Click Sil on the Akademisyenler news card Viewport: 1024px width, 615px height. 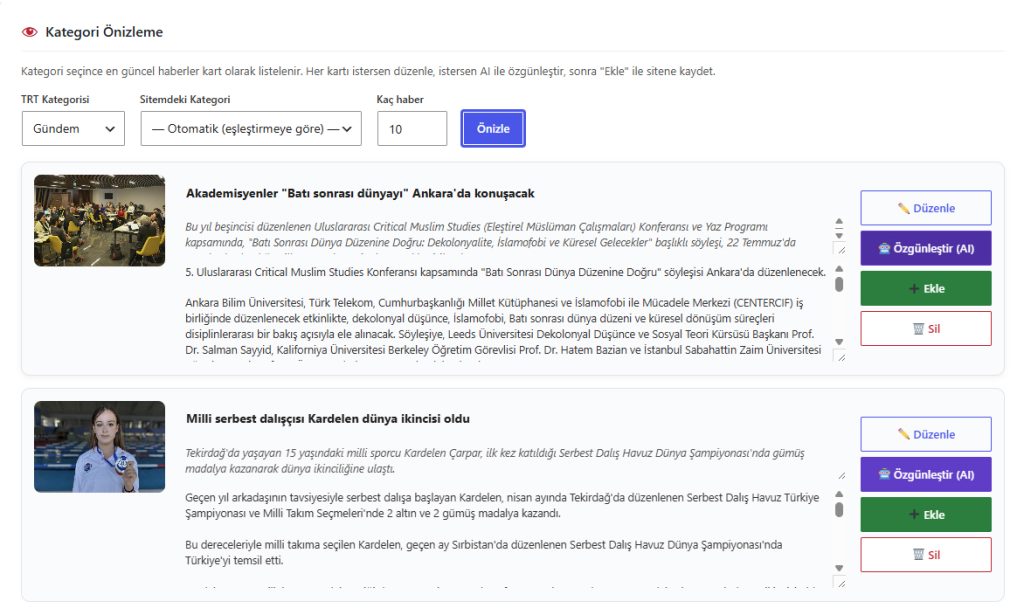[925, 329]
